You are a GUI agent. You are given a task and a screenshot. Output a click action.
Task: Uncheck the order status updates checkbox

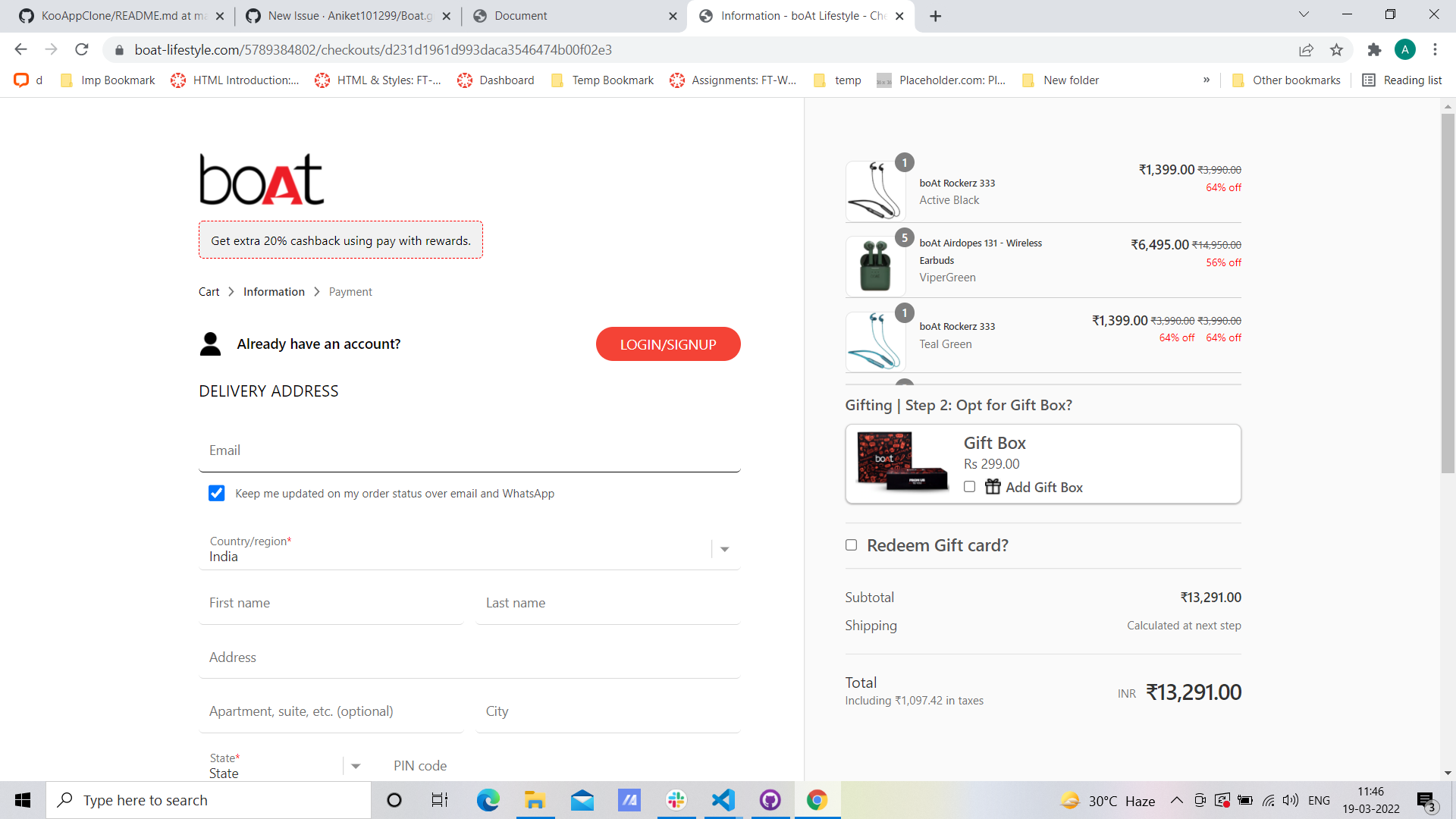[x=217, y=494]
